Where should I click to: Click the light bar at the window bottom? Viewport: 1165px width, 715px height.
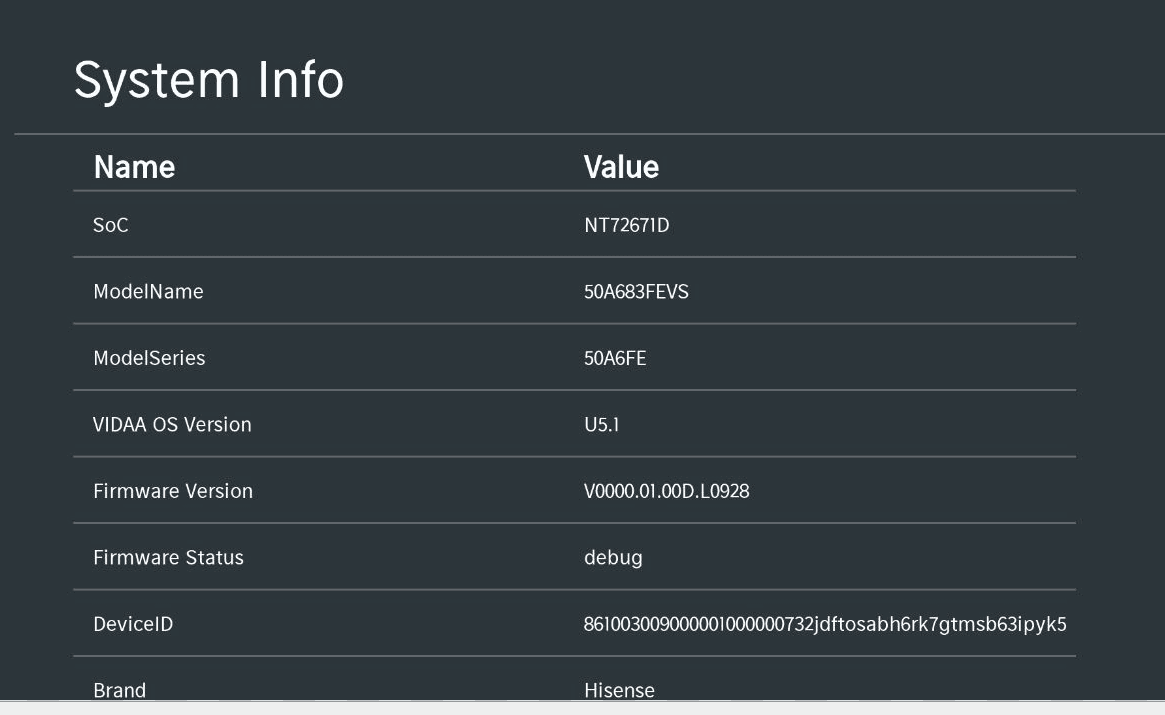[582, 708]
